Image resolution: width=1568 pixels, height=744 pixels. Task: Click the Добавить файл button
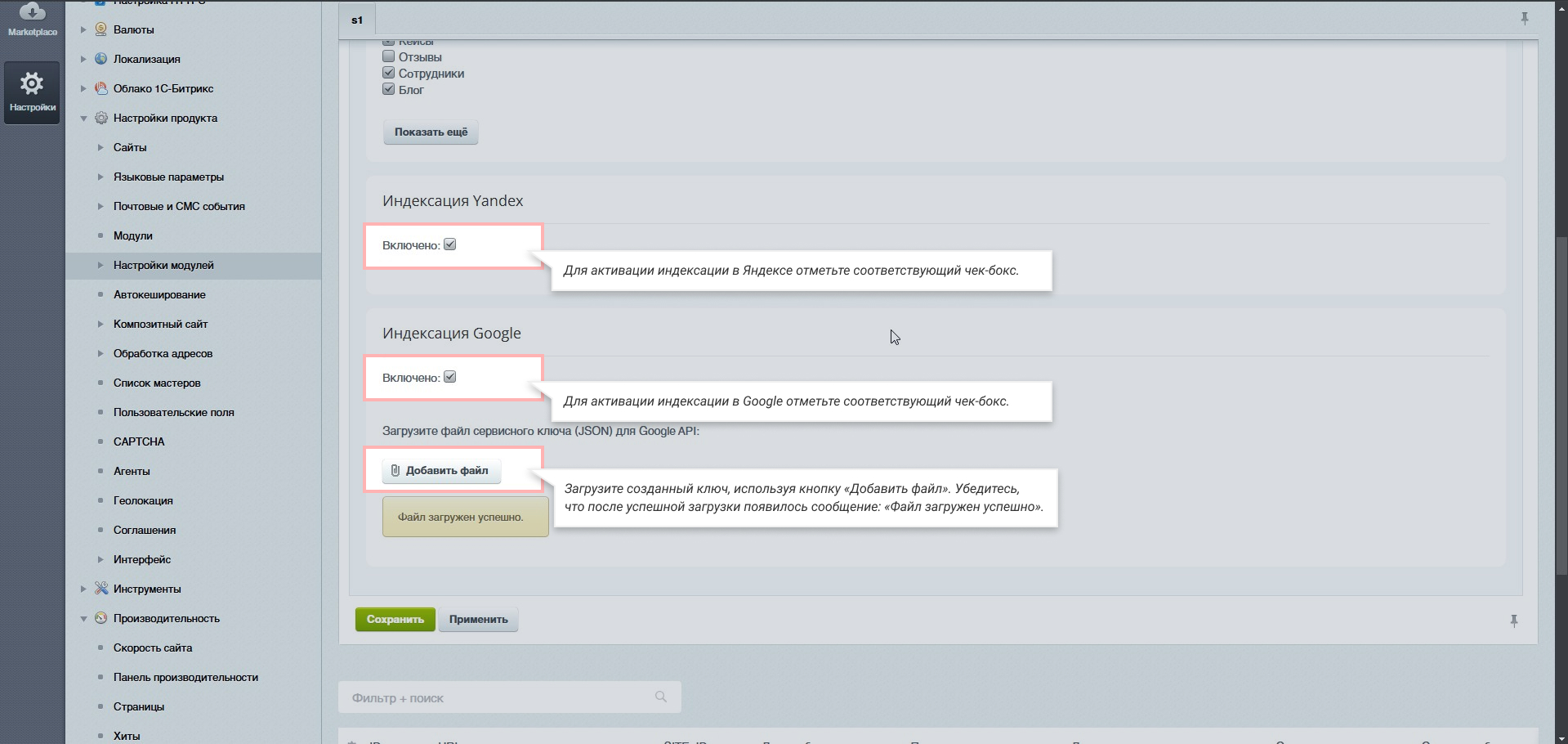[441, 470]
